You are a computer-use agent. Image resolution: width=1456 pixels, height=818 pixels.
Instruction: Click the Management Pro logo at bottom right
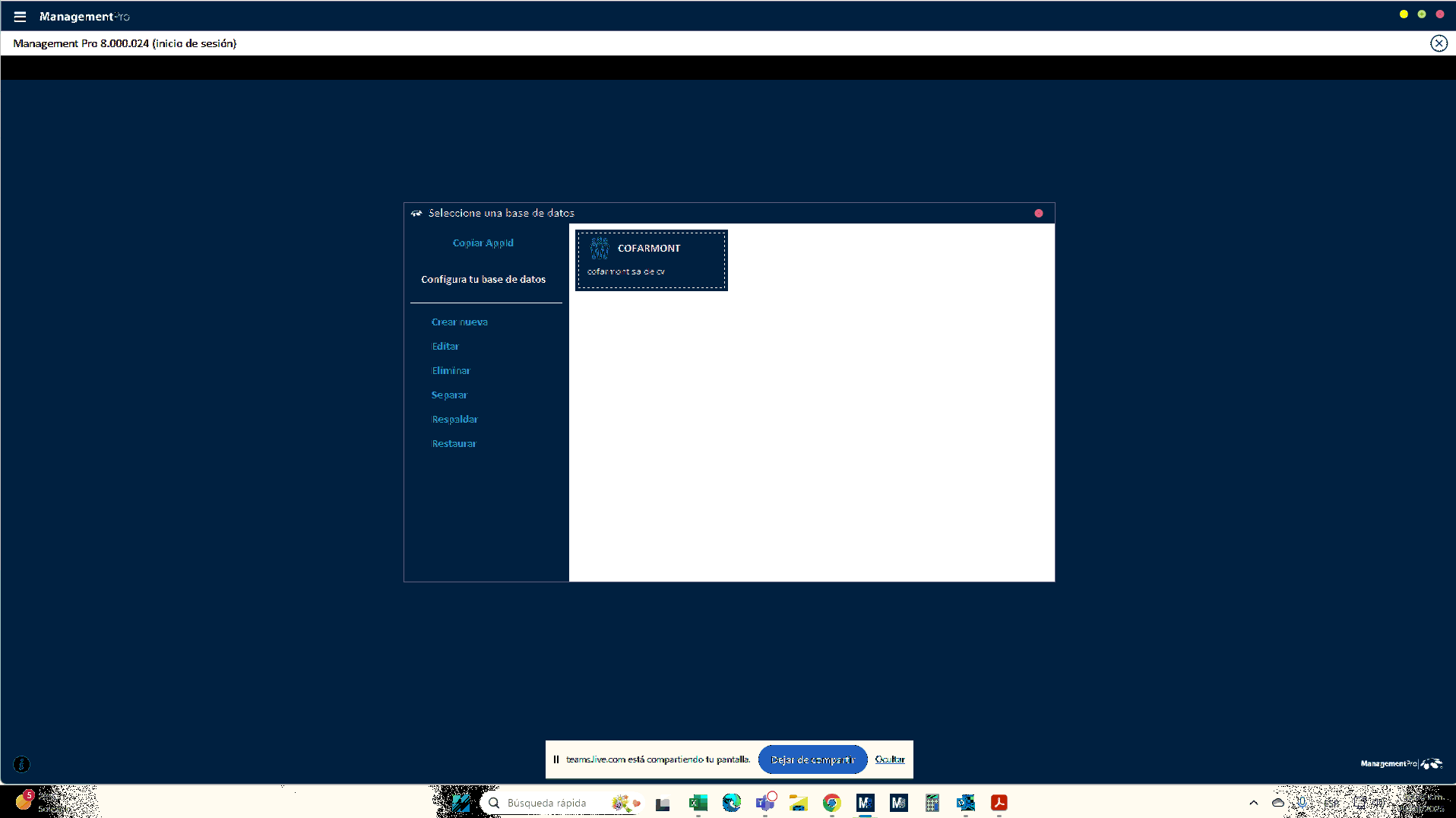point(1401,763)
